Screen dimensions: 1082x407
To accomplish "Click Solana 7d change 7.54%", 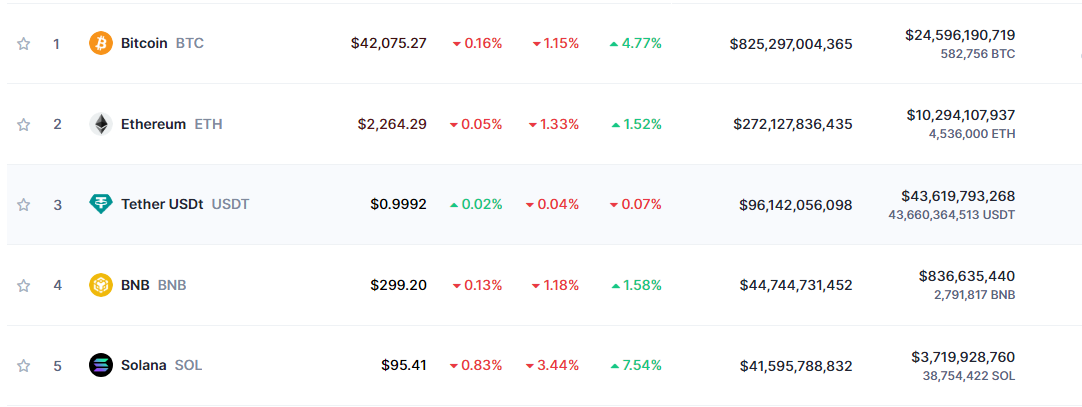I will coord(636,366).
